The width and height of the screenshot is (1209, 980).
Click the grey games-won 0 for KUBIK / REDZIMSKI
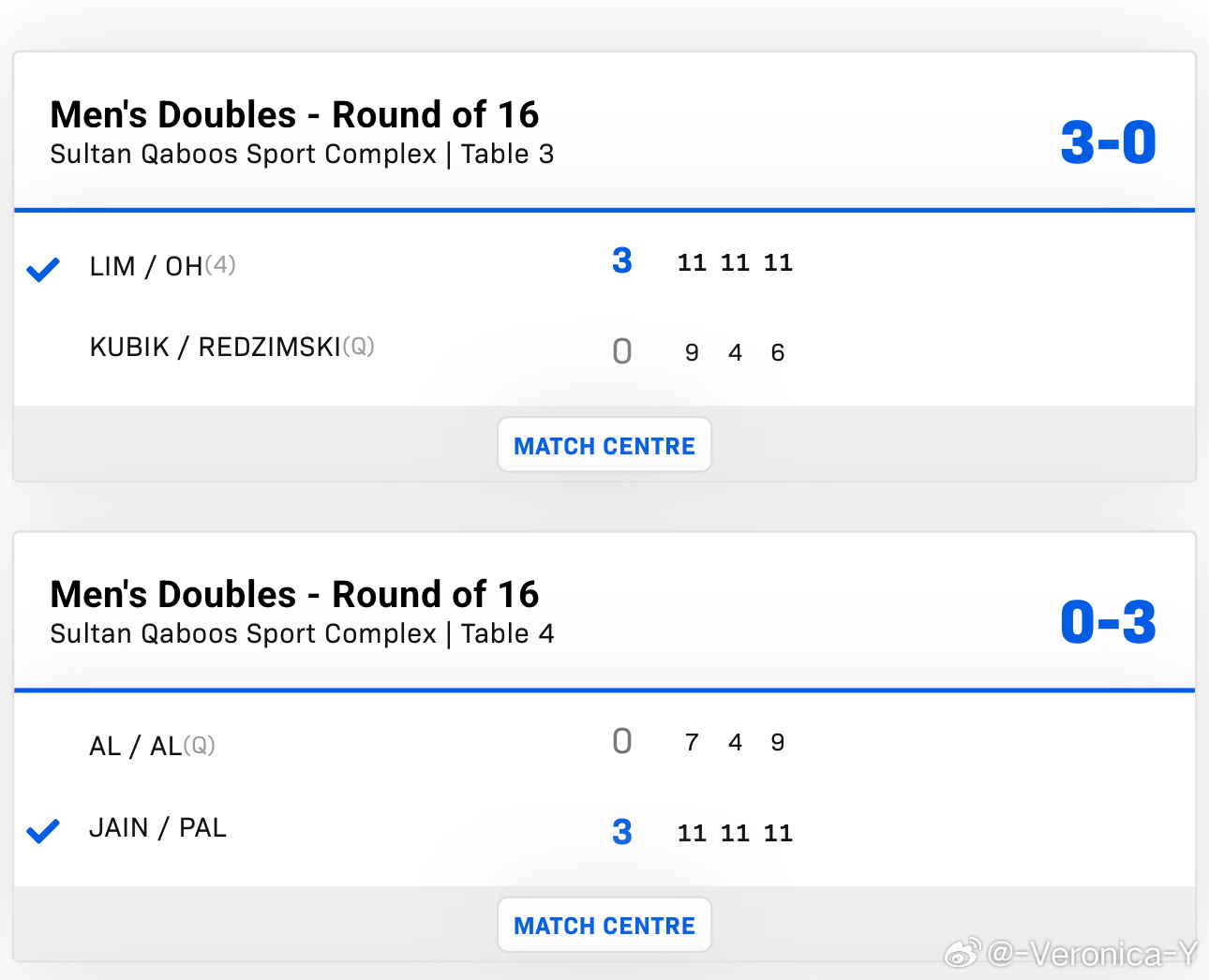[x=622, y=352]
